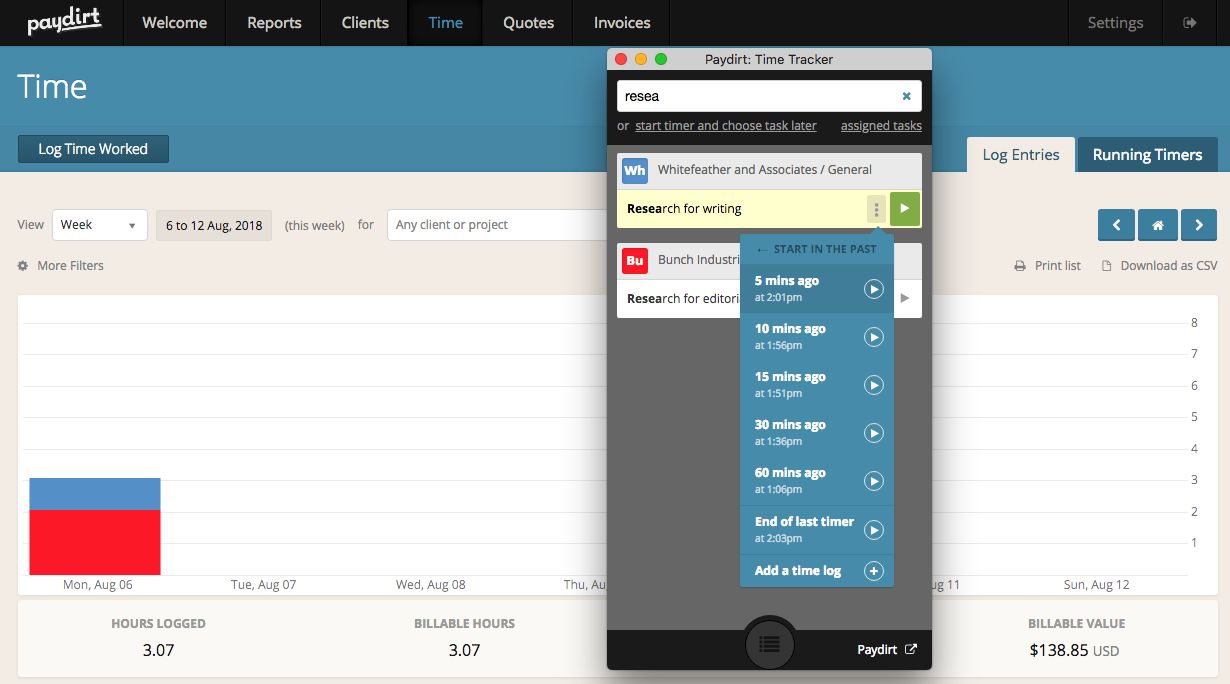Open three-dot options for Research for writing
Screen dimensions: 1230x684
click(876, 209)
